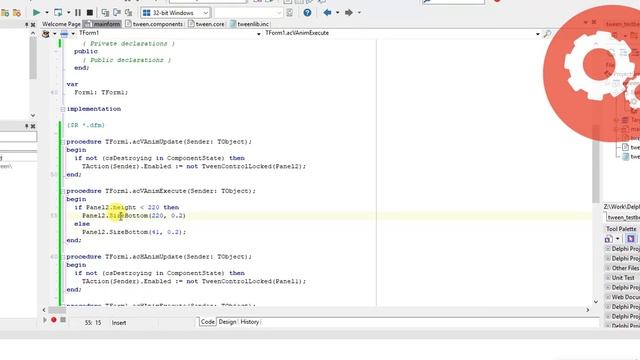This screenshot has width=640, height=360.
Task: Click the Run Without Debugging icon
Action: tap(58, 13)
